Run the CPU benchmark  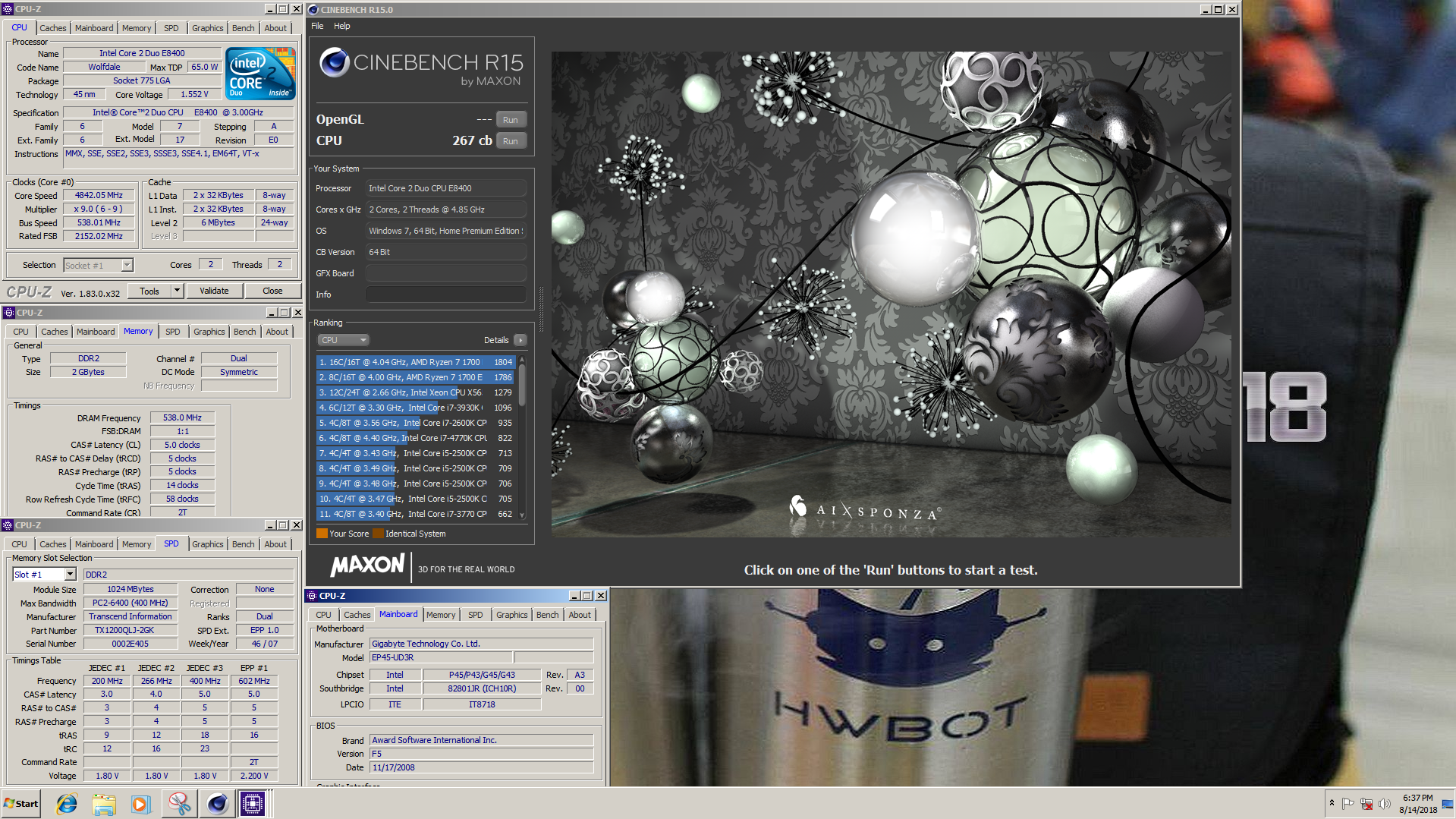(511, 141)
